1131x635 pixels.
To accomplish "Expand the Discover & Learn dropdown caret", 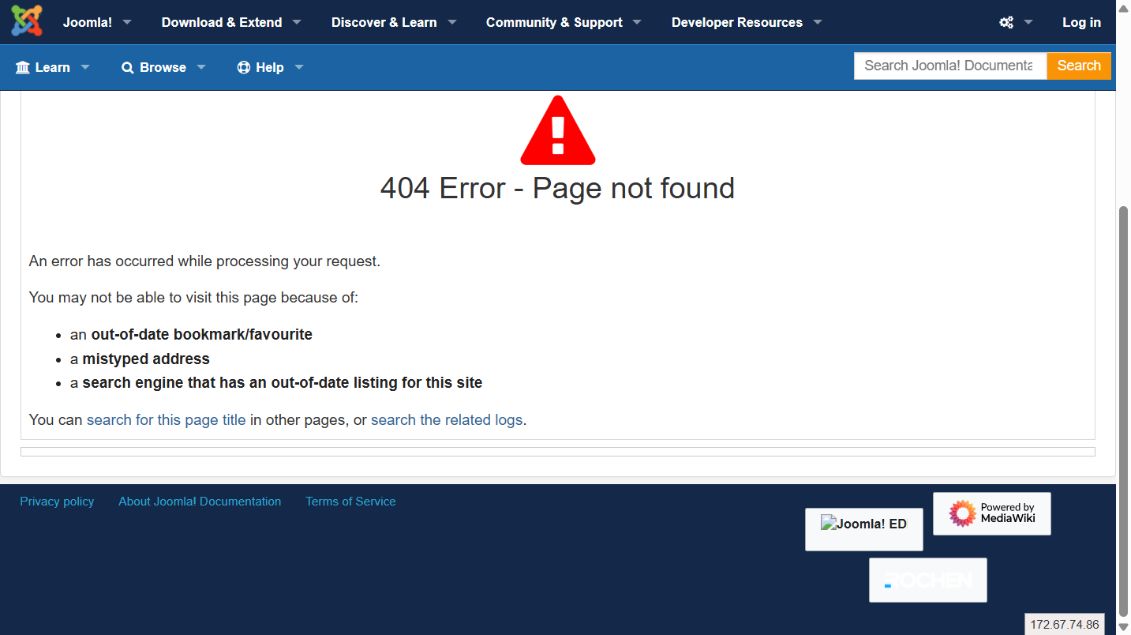I will tap(452, 22).
